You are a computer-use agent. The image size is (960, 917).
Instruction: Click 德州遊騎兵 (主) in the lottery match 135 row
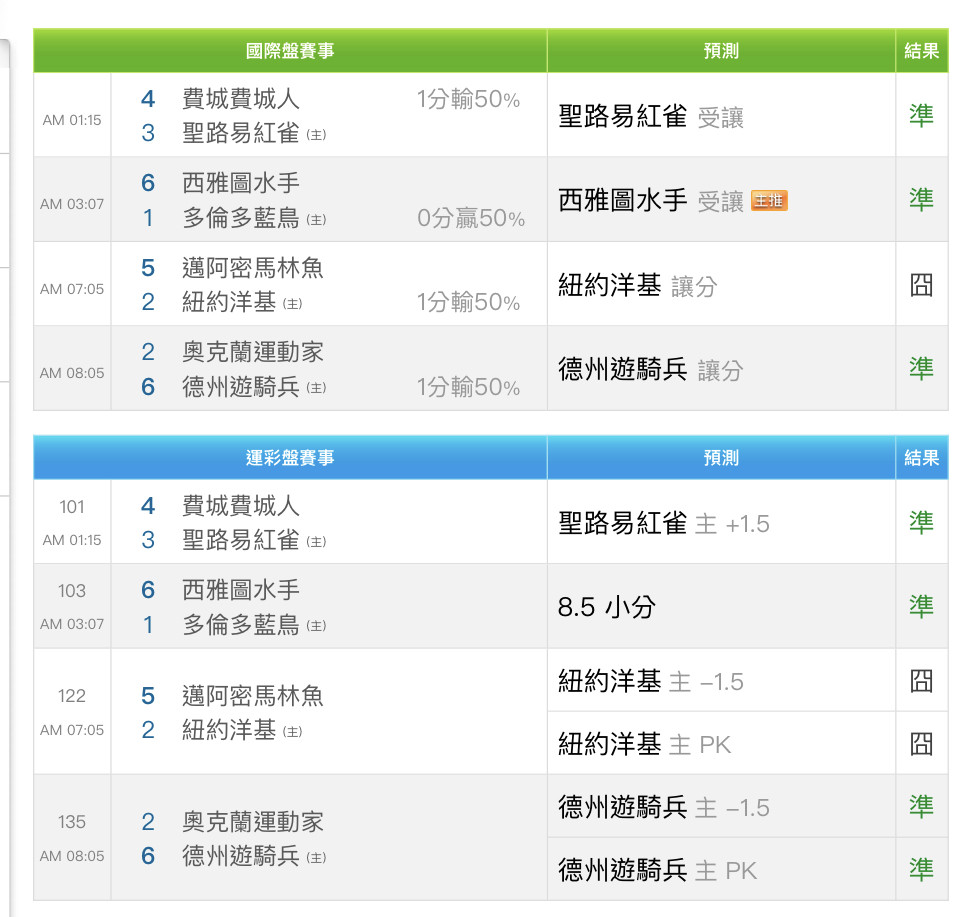254,856
